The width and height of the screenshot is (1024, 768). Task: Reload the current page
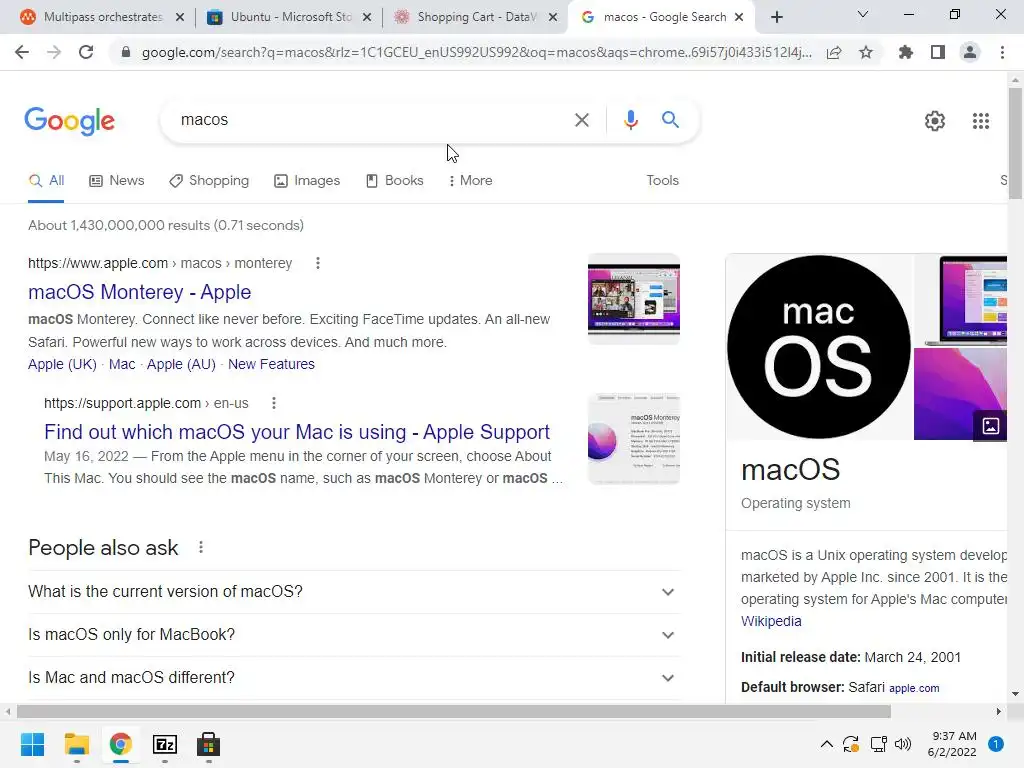click(86, 52)
